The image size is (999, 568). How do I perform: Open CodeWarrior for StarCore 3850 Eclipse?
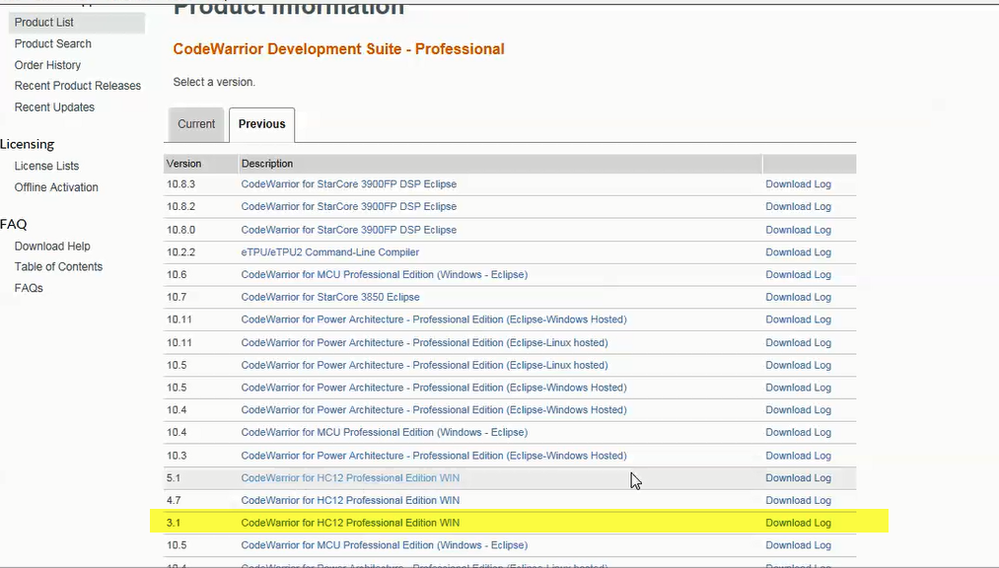330,297
